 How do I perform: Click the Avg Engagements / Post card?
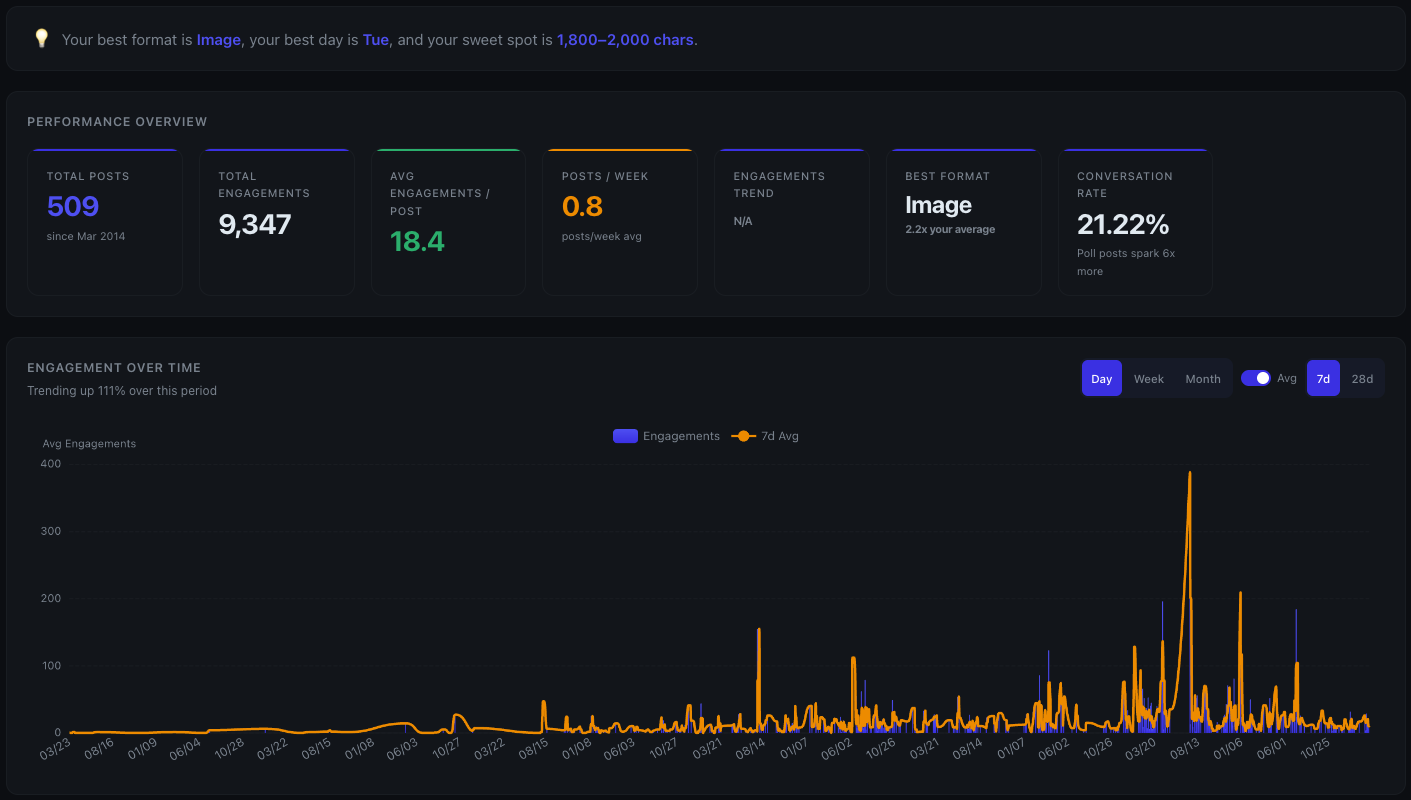click(448, 220)
